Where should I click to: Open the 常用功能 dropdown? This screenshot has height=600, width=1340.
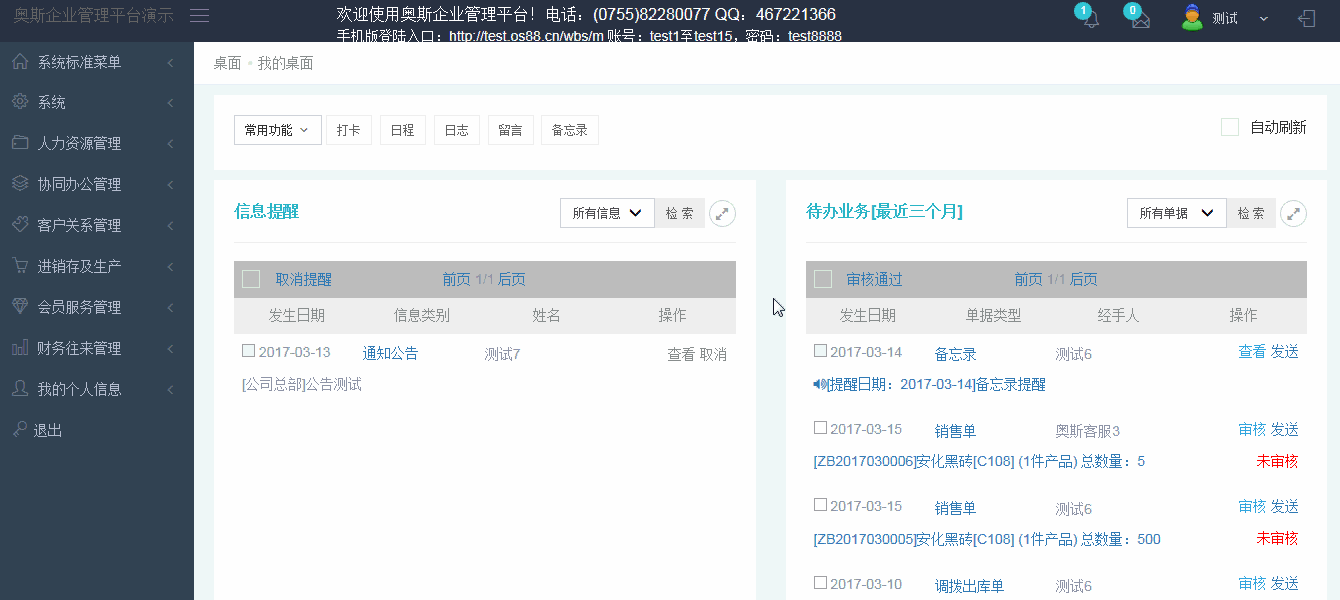pyautogui.click(x=278, y=130)
